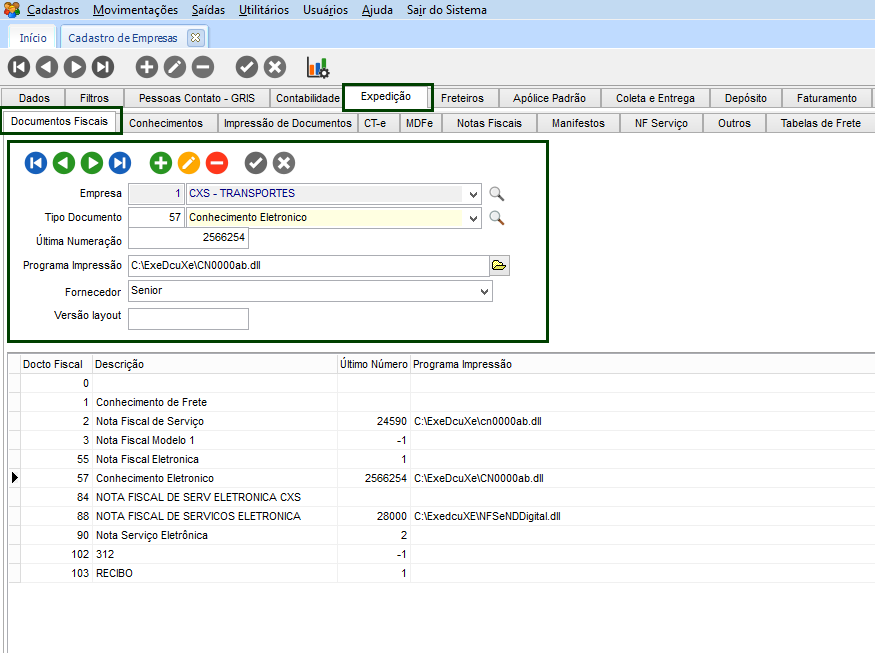Open the Faturamento tab
Screen dimensions: 875x653
826,98
